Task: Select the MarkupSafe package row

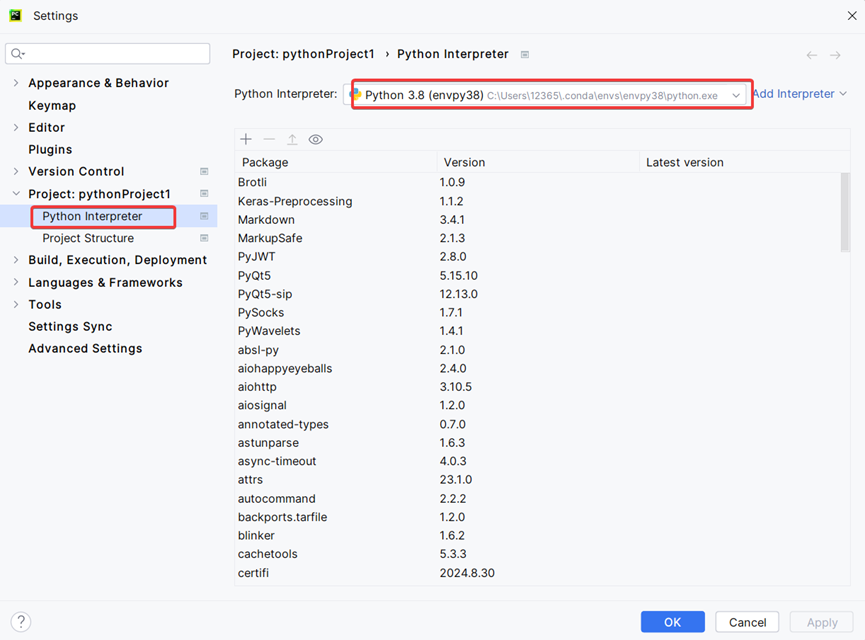Action: pyautogui.click(x=537, y=238)
